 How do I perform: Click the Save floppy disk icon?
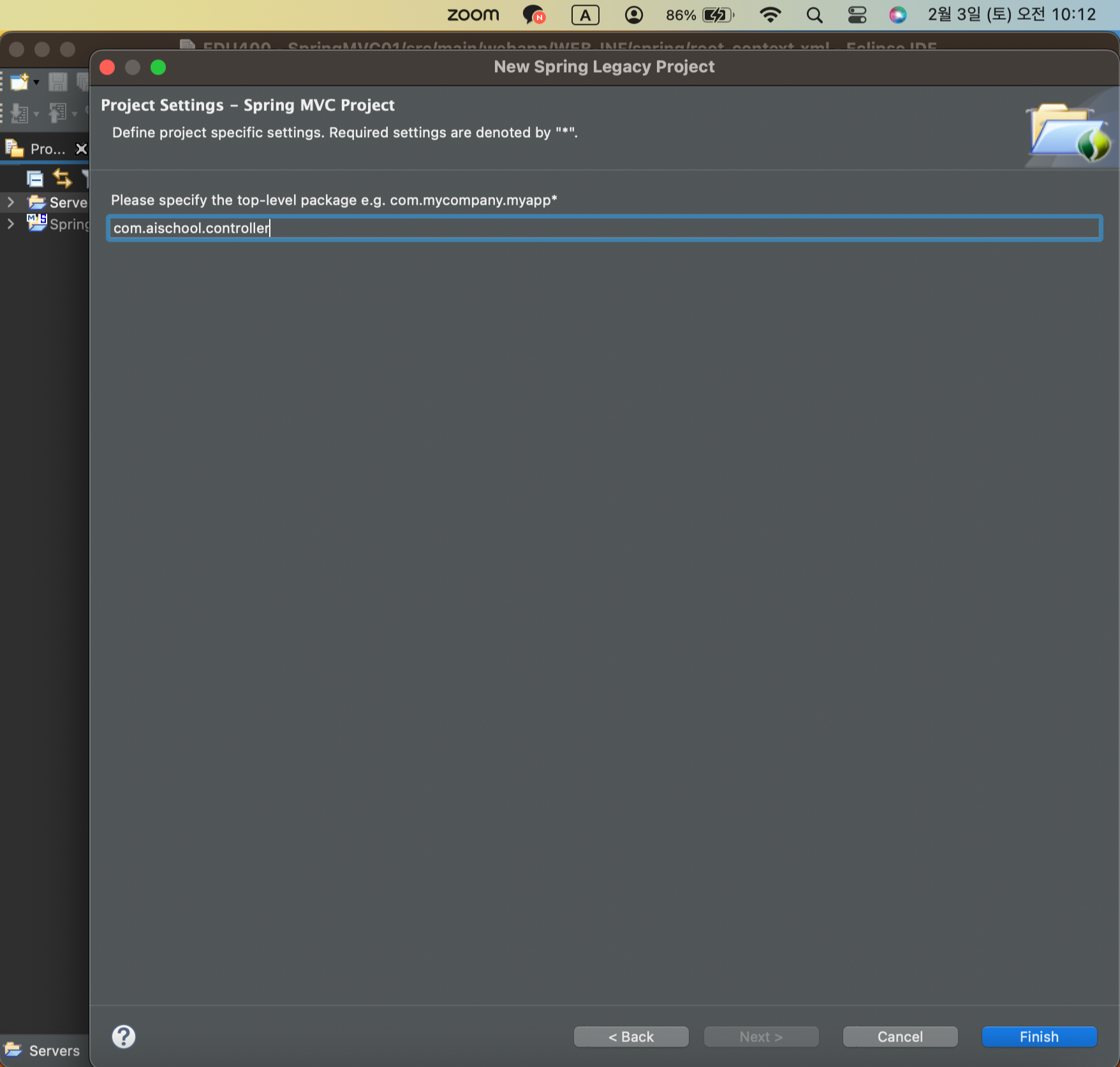(57, 82)
